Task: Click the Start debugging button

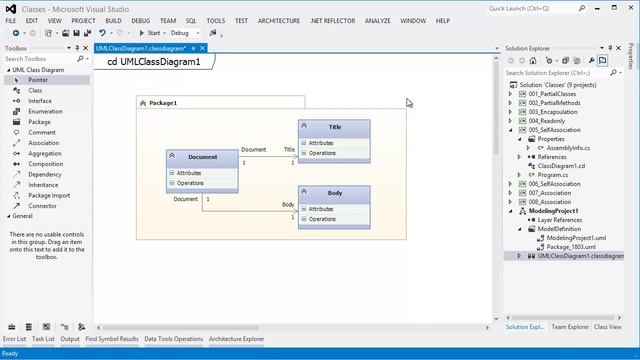Action: pyautogui.click(x=150, y=33)
